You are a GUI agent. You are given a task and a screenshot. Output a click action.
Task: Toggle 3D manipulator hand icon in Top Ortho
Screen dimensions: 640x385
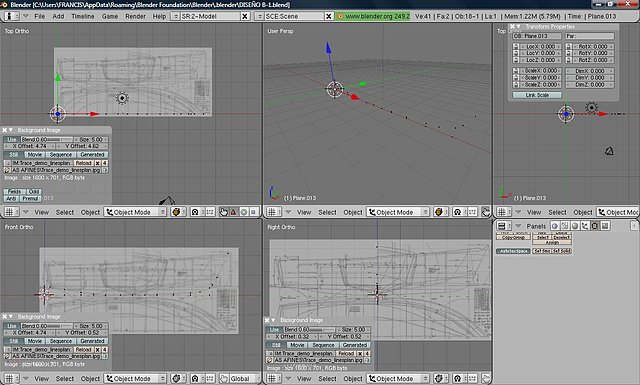pyautogui.click(x=224, y=212)
